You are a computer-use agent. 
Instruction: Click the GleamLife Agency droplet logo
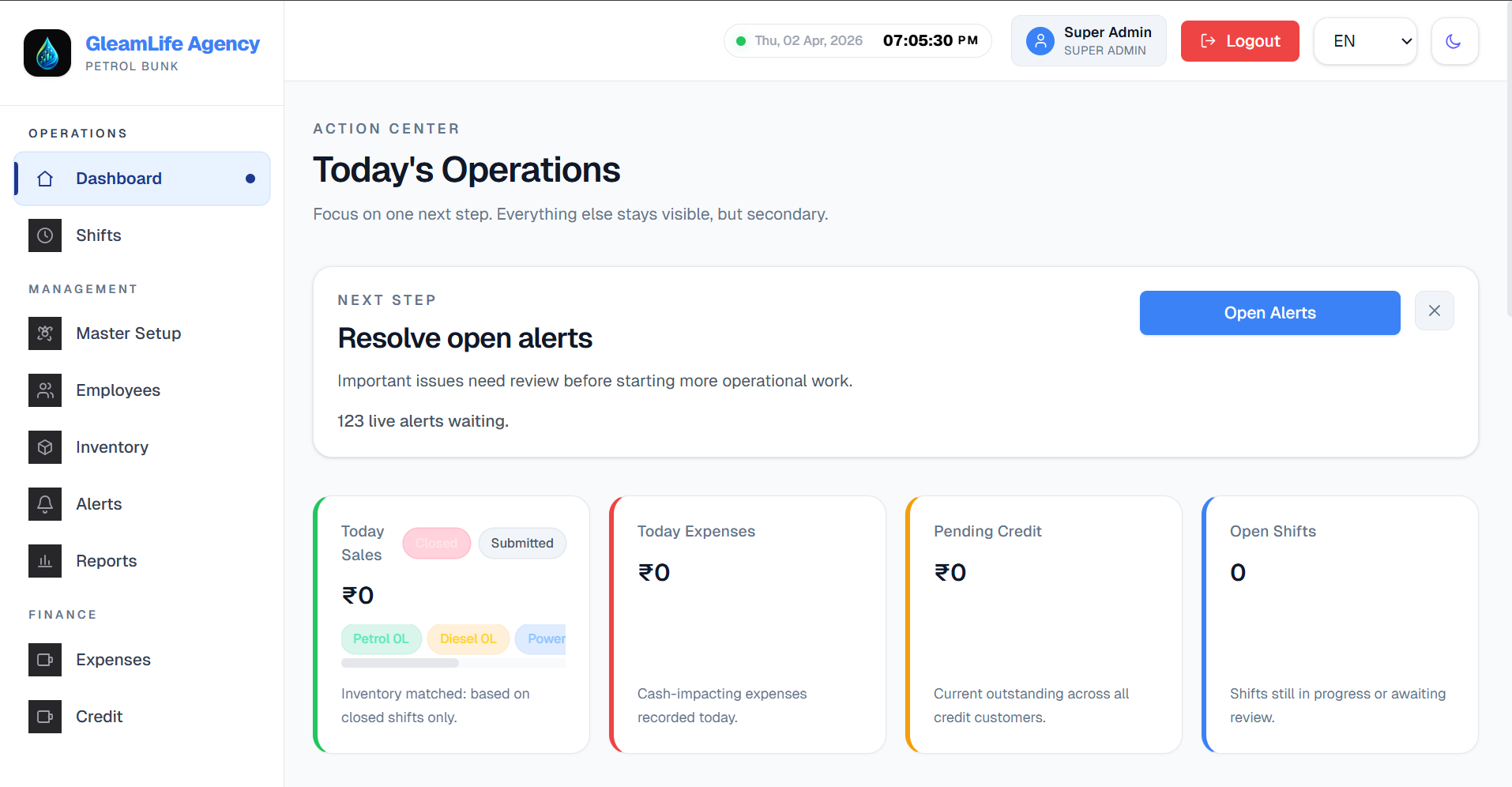pos(47,53)
